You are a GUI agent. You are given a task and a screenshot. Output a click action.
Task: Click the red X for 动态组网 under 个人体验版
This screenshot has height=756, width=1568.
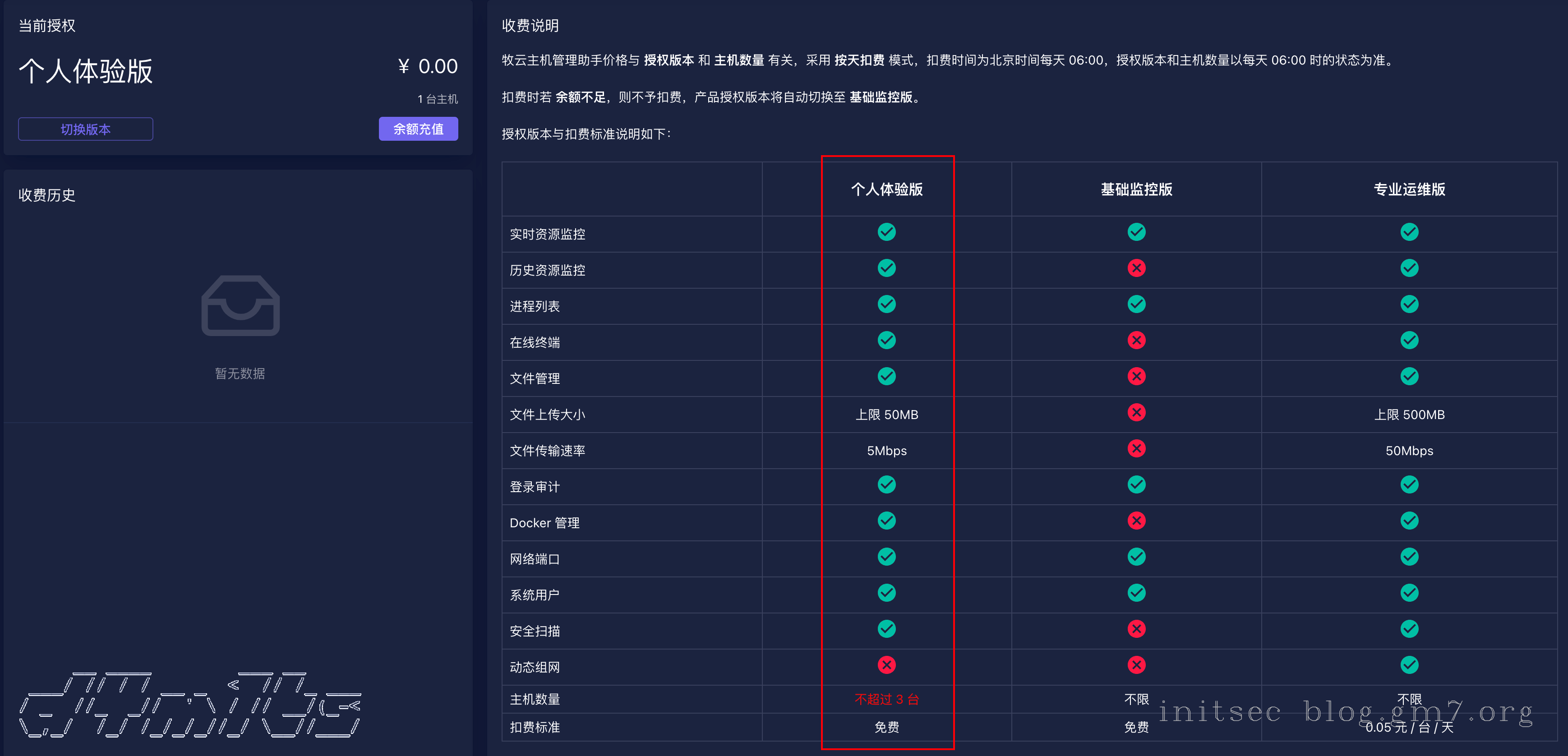[887, 665]
